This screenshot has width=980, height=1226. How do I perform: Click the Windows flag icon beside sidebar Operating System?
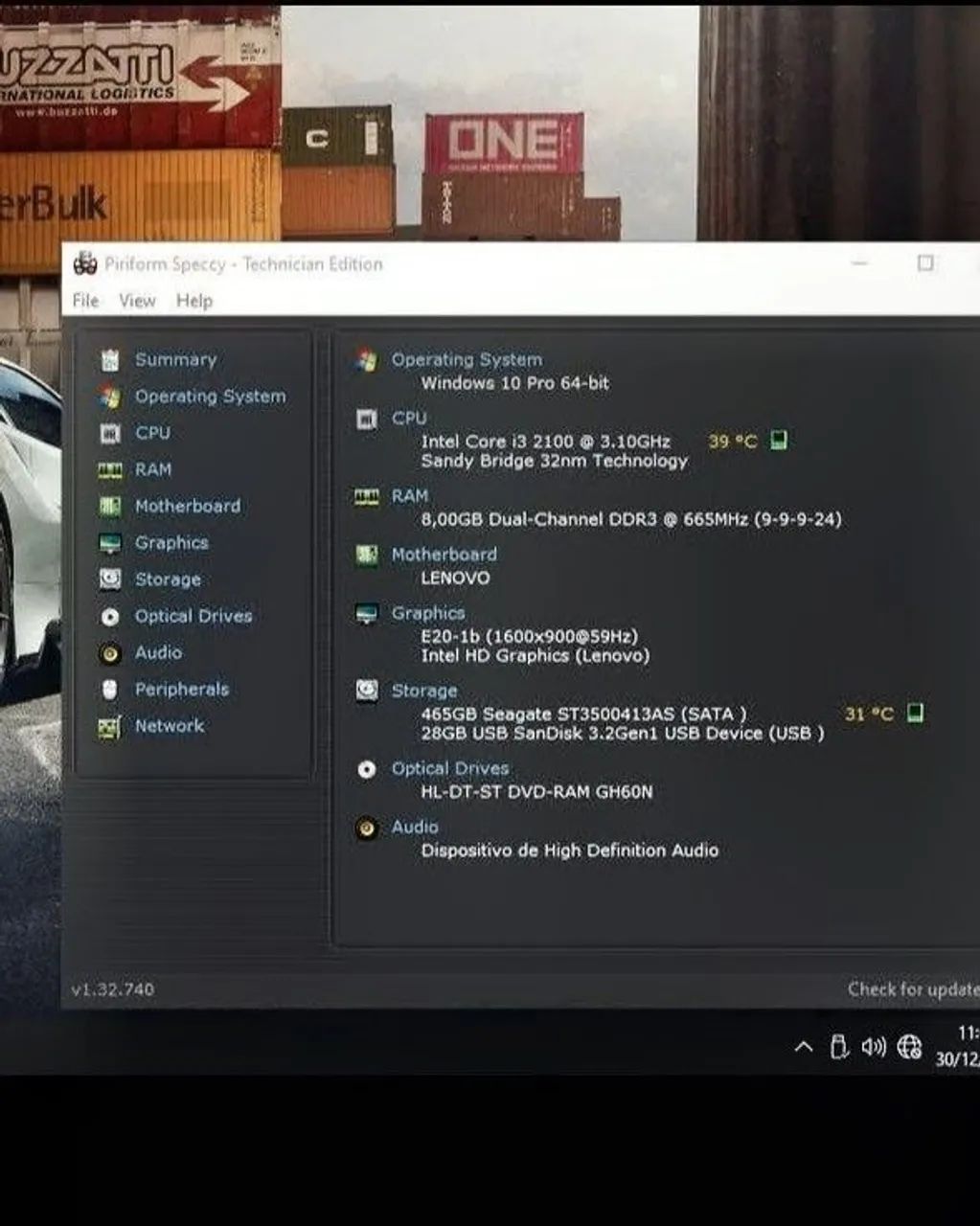tap(110, 397)
